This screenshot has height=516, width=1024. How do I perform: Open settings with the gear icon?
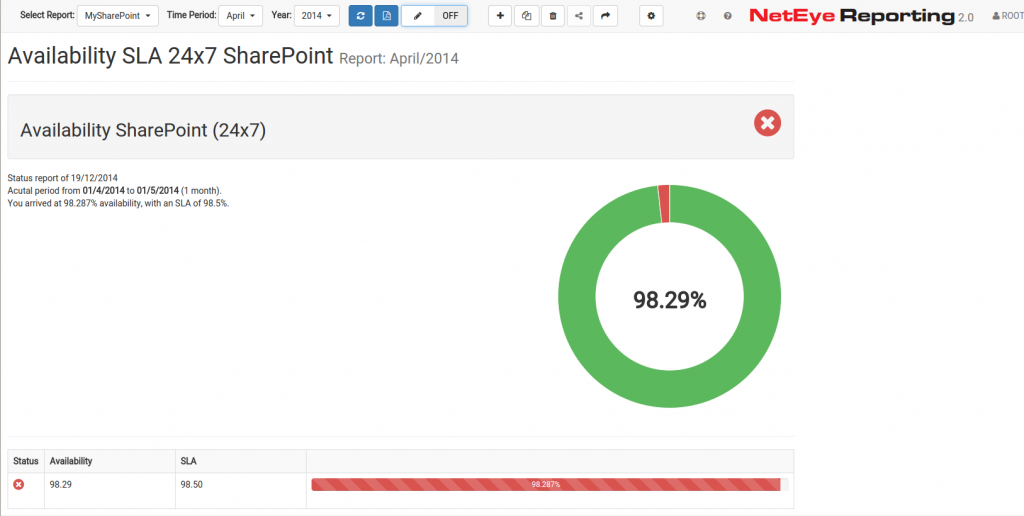click(651, 16)
